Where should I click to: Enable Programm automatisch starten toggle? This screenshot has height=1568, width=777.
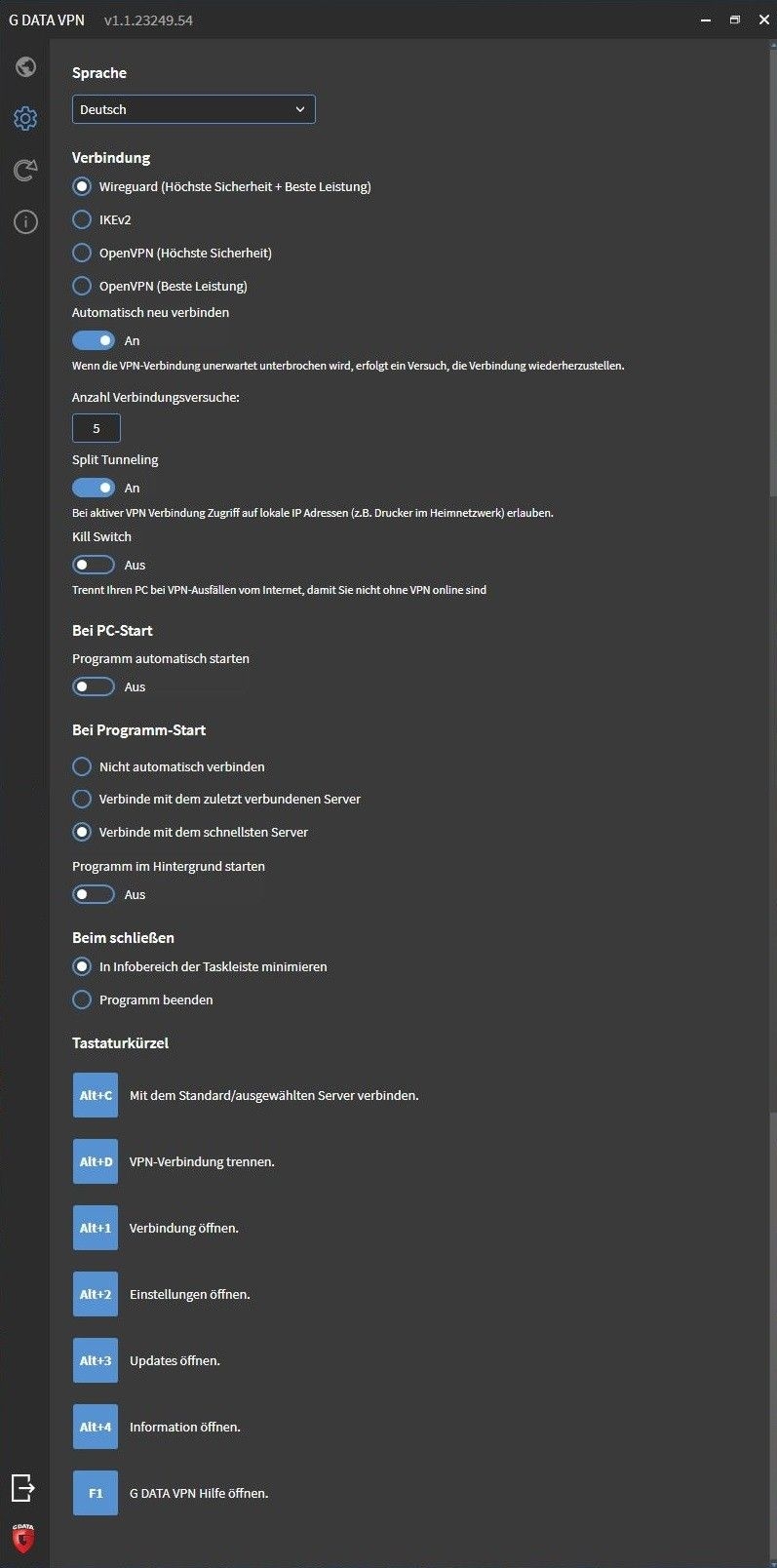[94, 686]
